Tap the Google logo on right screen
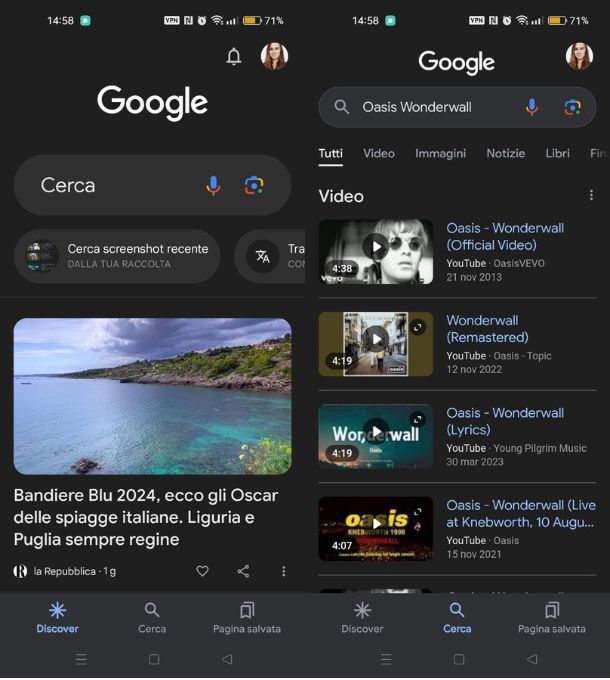The width and height of the screenshot is (610, 680). point(457,62)
